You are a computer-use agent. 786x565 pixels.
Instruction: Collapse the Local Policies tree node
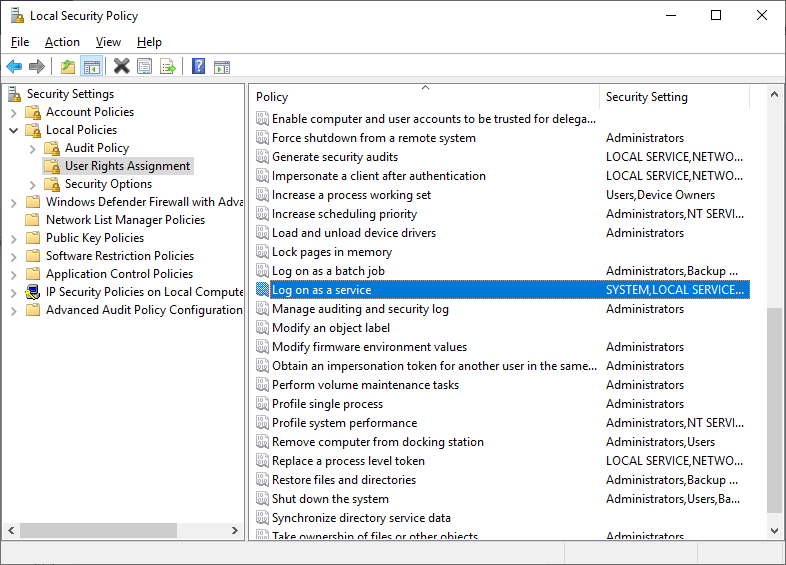click(14, 130)
